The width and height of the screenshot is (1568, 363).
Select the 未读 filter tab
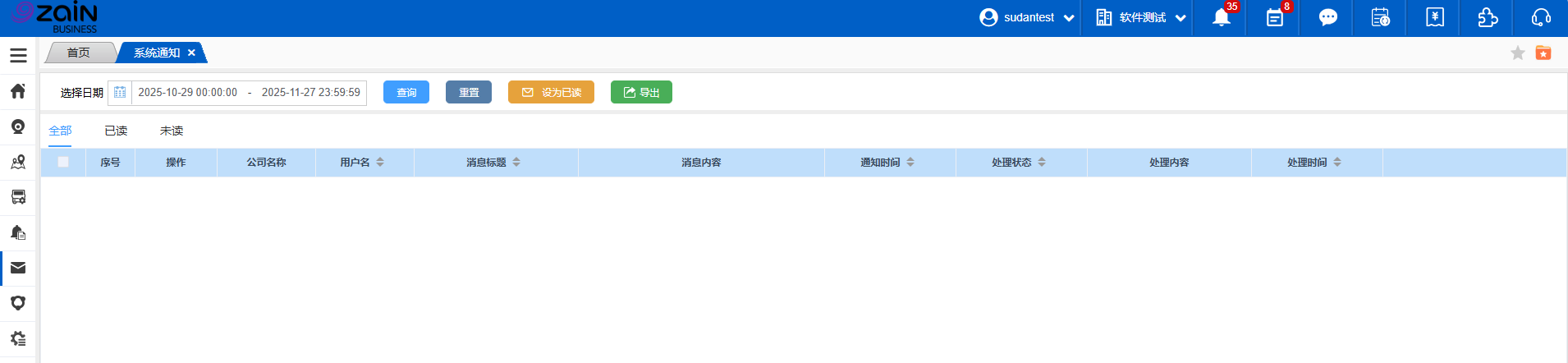click(172, 131)
